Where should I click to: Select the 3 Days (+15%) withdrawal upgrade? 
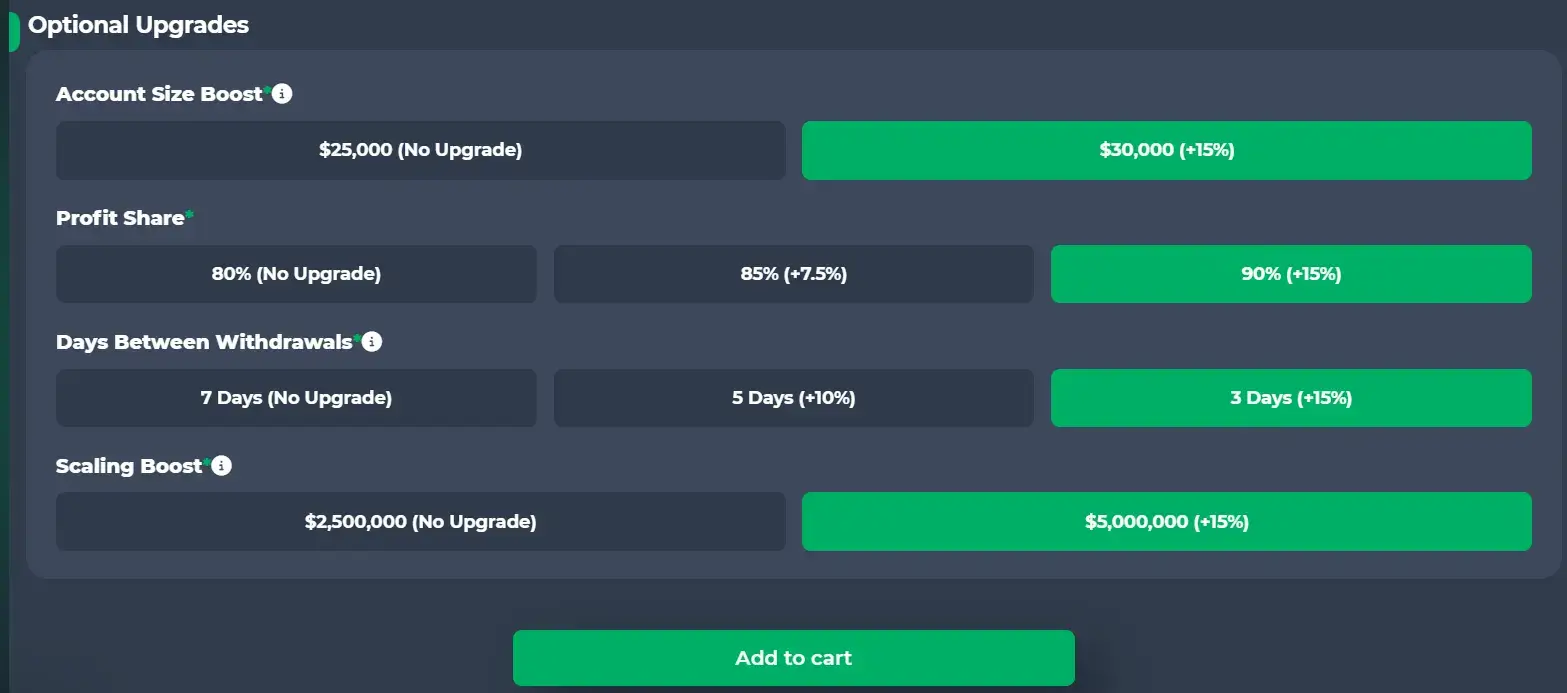coord(1290,397)
